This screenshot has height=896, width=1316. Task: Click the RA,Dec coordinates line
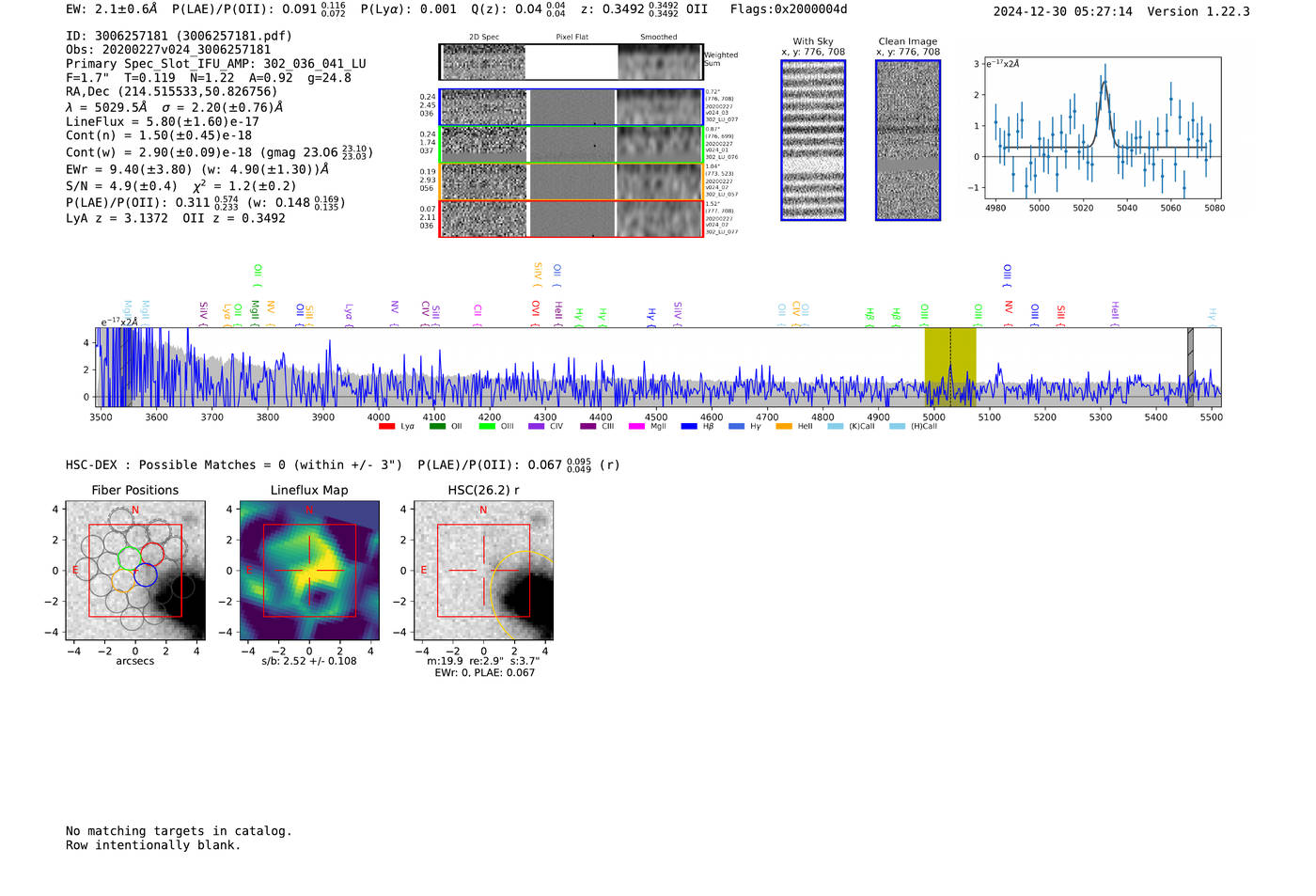(172, 92)
